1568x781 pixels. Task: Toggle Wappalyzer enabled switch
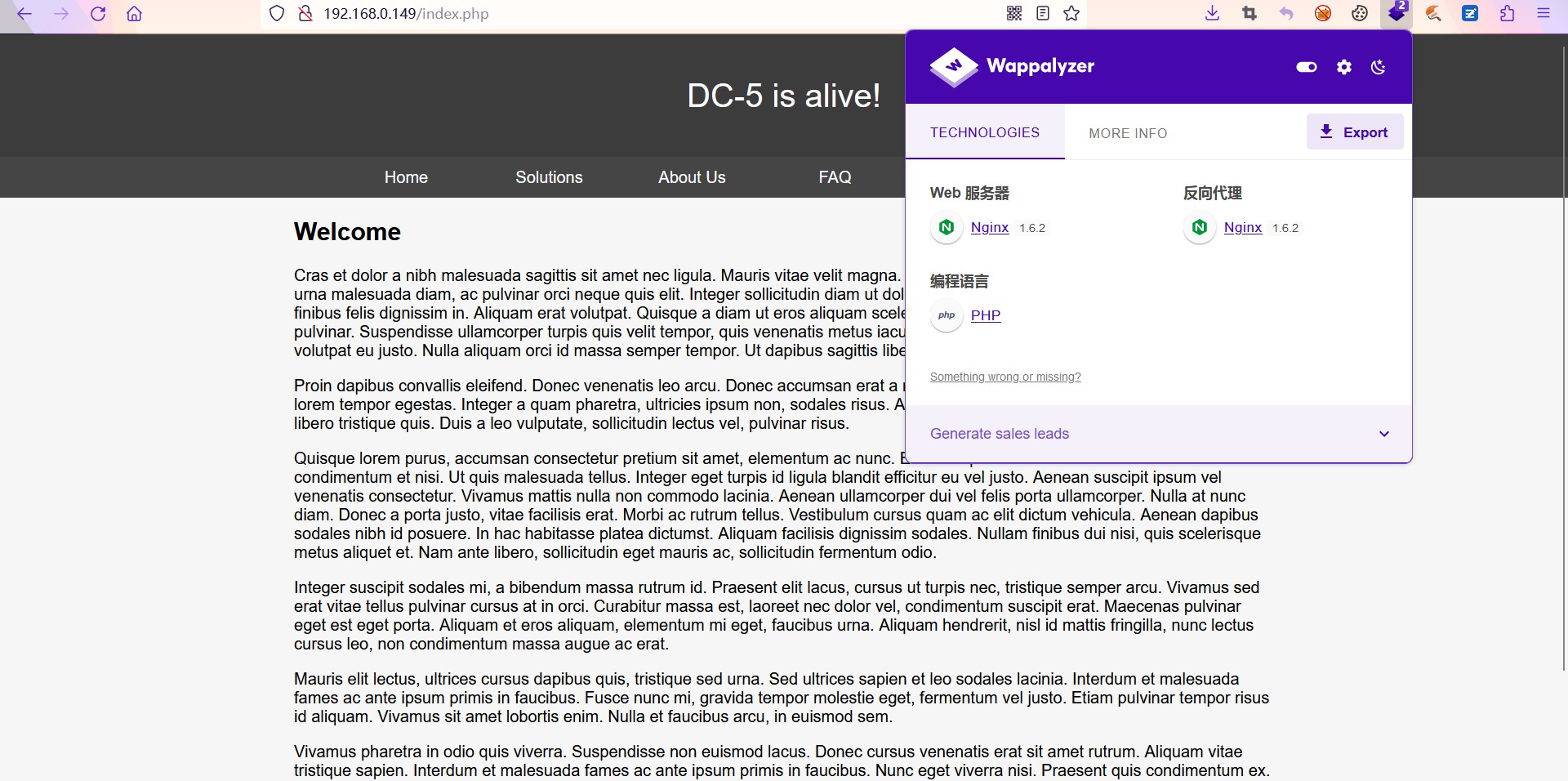pyautogui.click(x=1305, y=67)
